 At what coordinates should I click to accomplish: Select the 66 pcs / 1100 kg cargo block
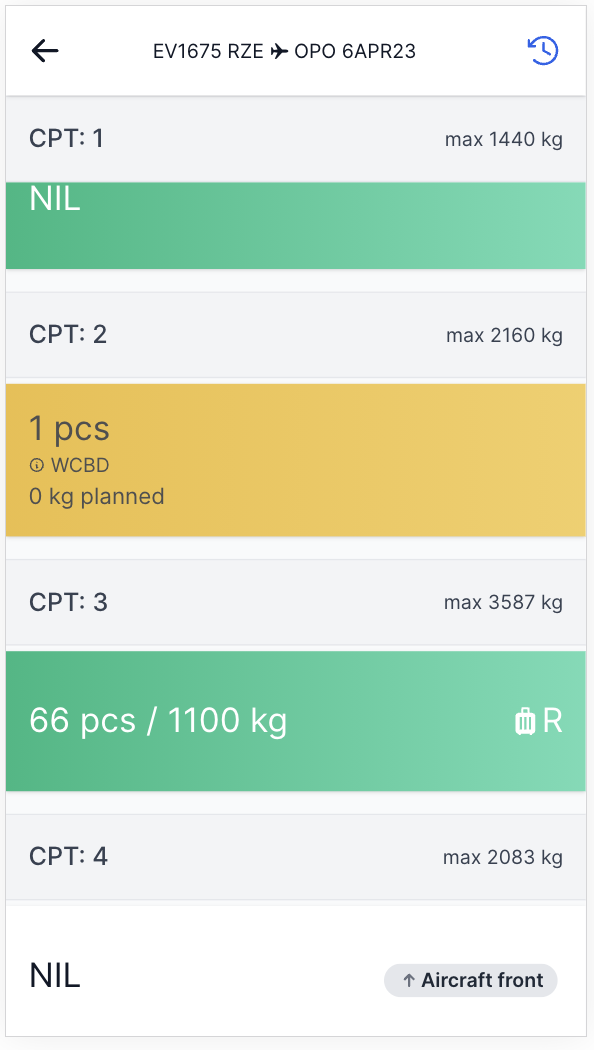(x=296, y=720)
